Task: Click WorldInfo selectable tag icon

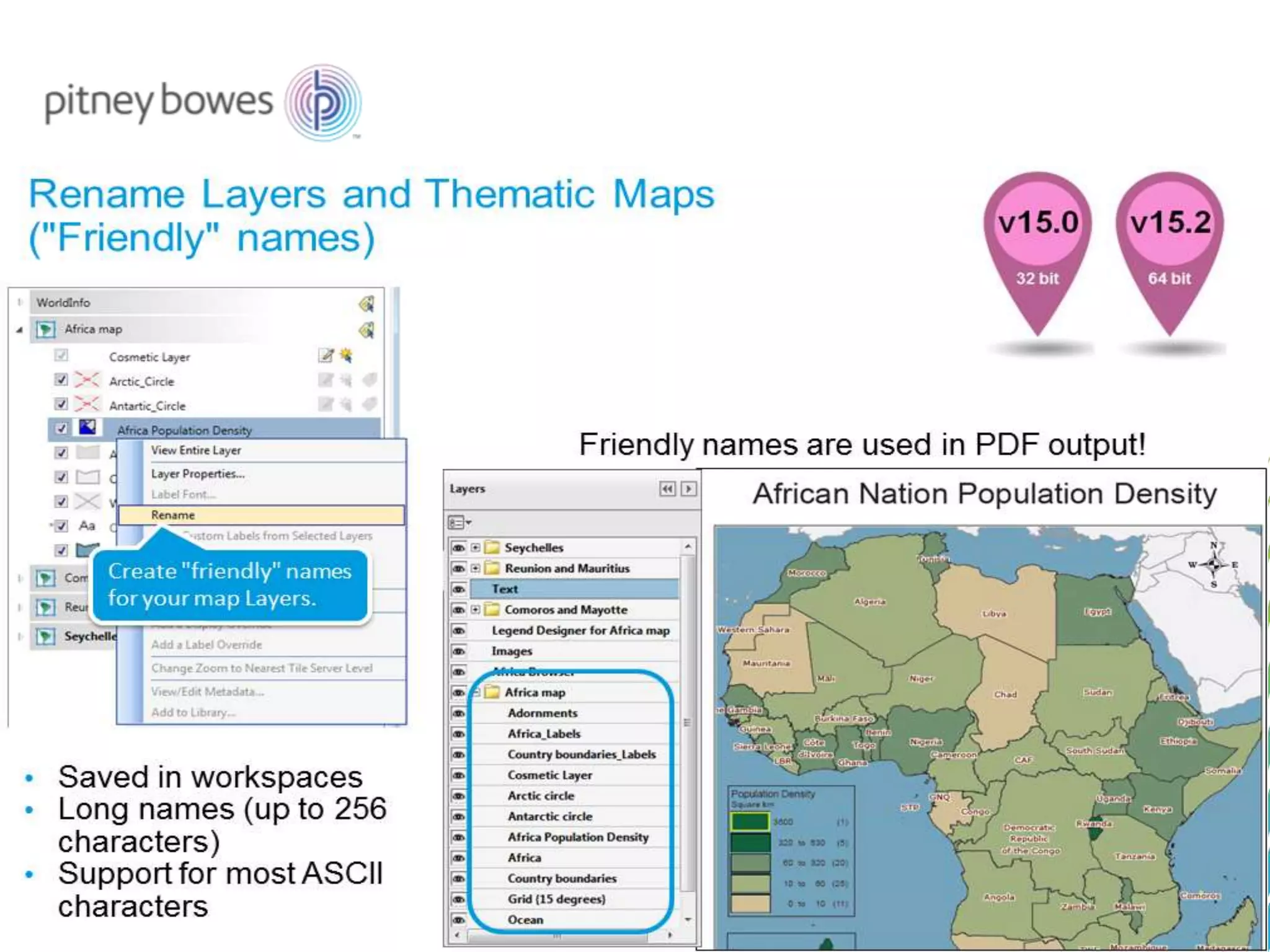Action: [x=366, y=304]
